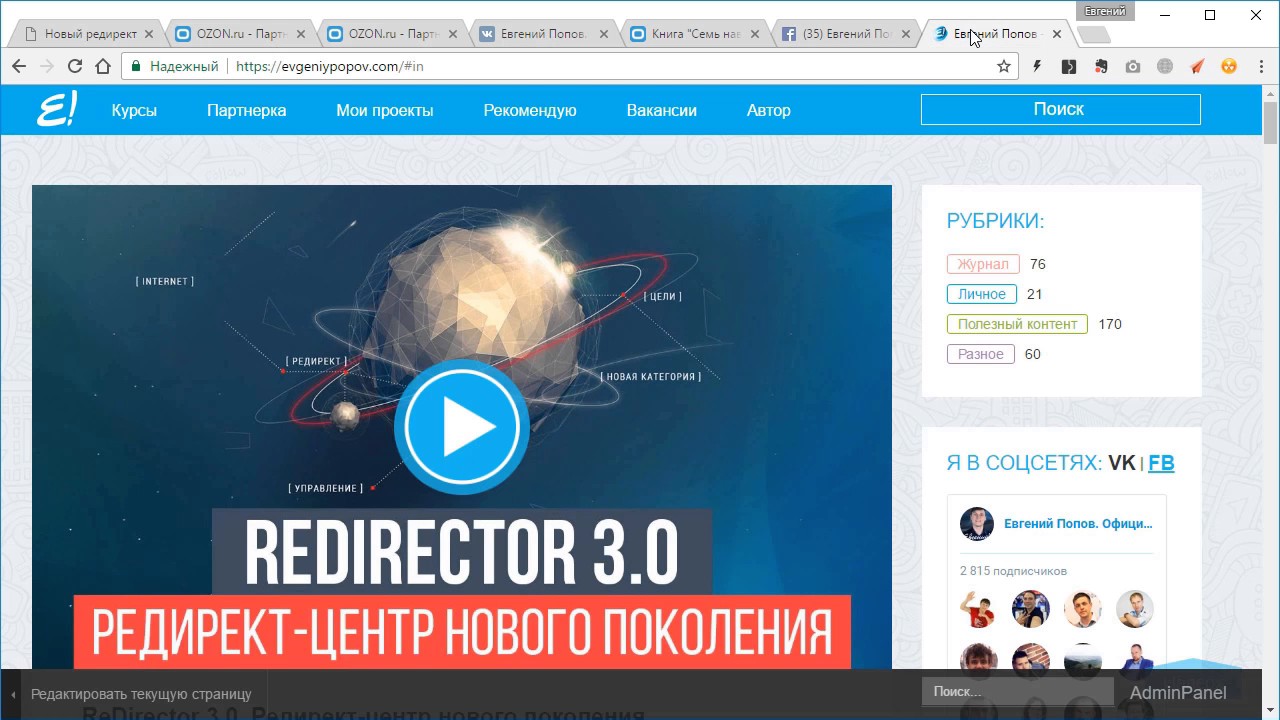
Task: Open the Партнерка menu item
Action: [246, 111]
